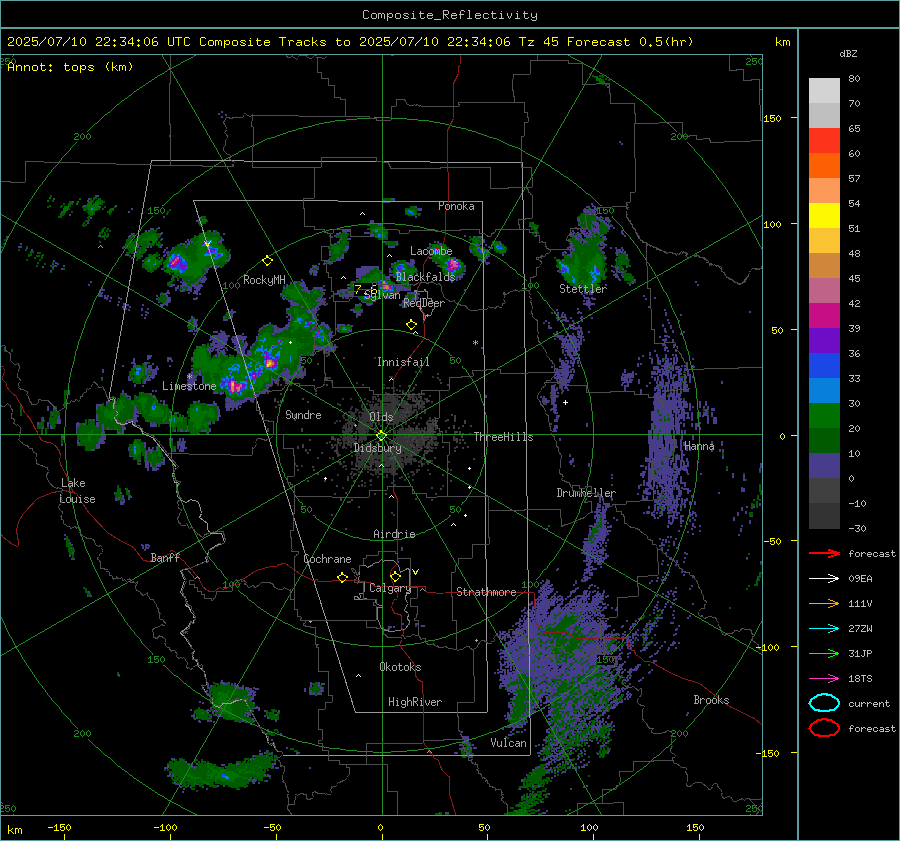900x841 pixels.
Task: Select the Lake Louise label
Action: pyautogui.click(x=77, y=491)
